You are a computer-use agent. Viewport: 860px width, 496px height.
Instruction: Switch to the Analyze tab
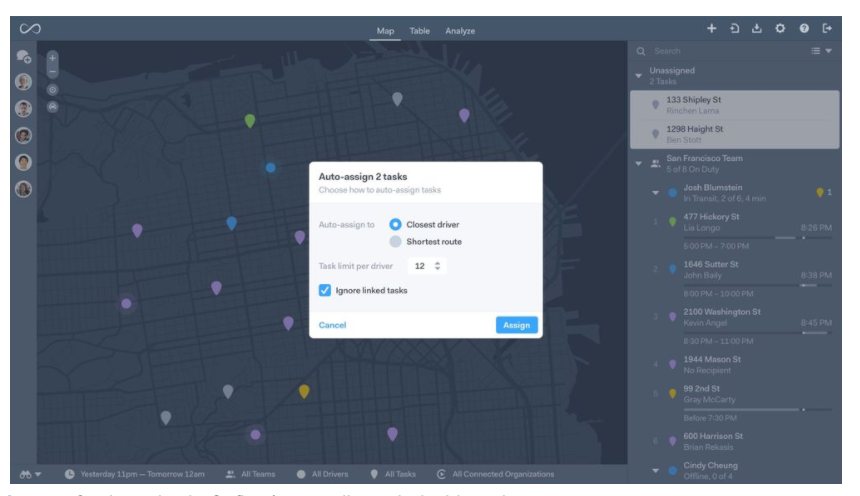coord(460,31)
